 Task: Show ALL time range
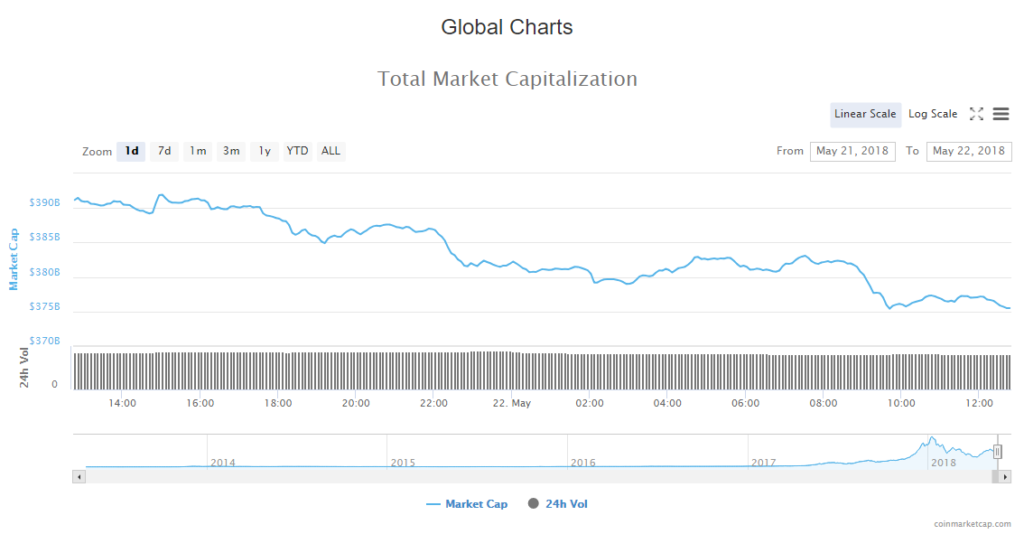(x=330, y=151)
